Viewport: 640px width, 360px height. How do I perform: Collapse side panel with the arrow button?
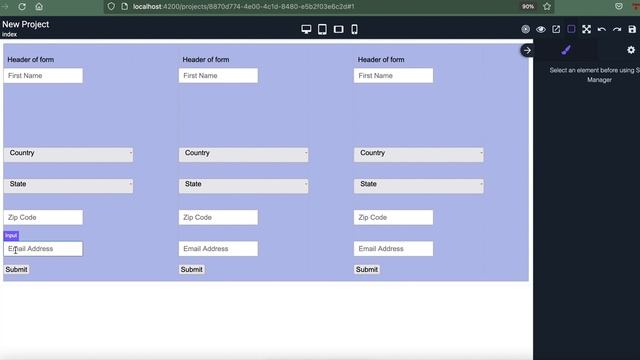coord(527,51)
